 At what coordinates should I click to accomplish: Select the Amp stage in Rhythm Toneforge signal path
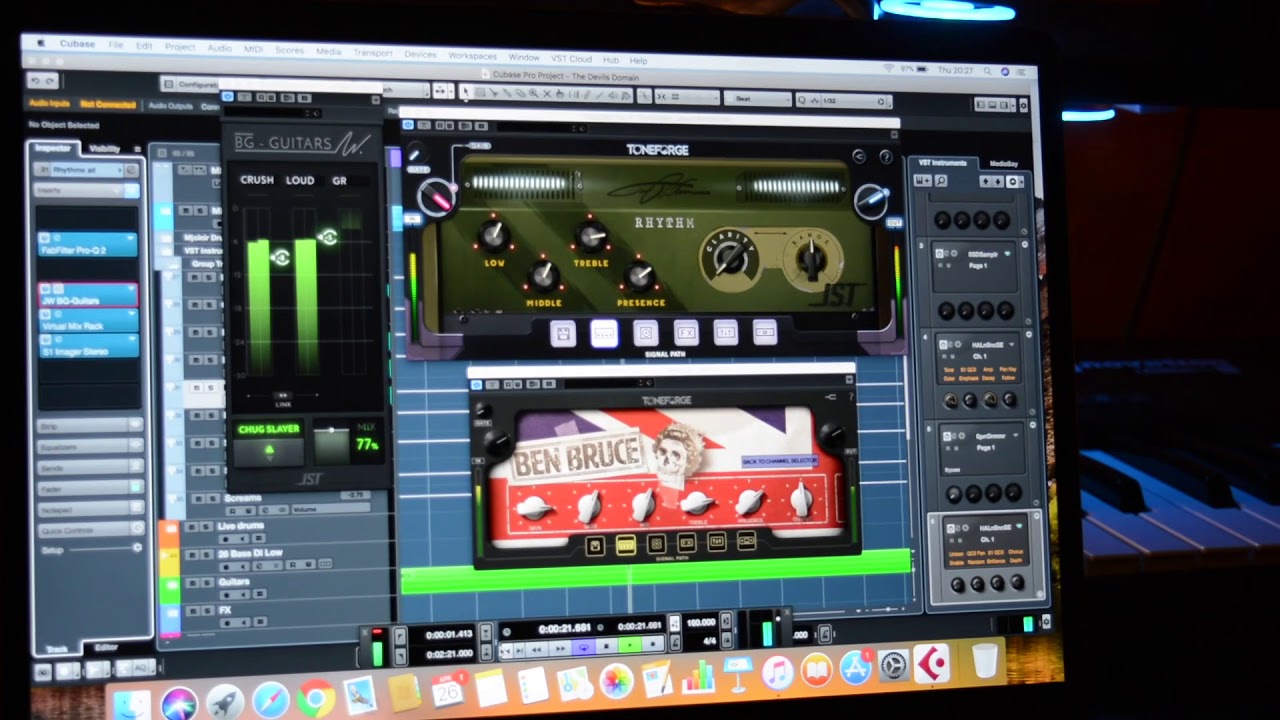604,333
